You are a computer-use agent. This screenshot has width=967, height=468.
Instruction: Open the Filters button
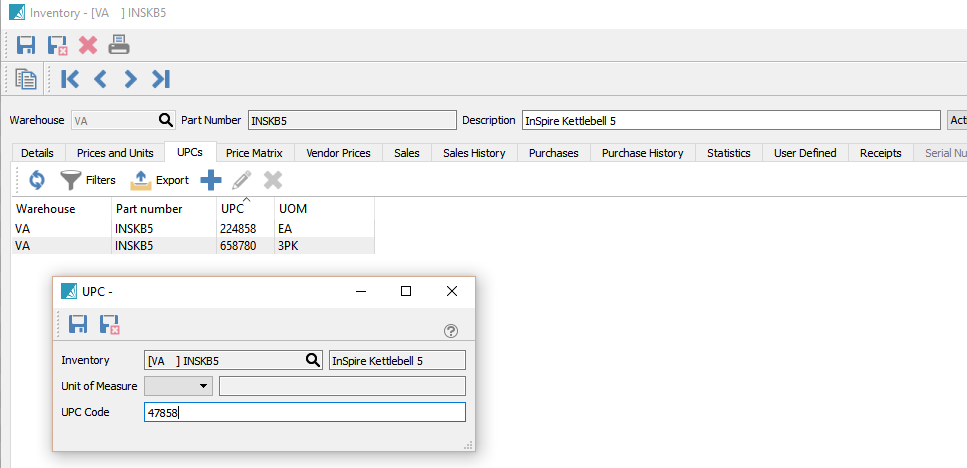click(x=87, y=180)
